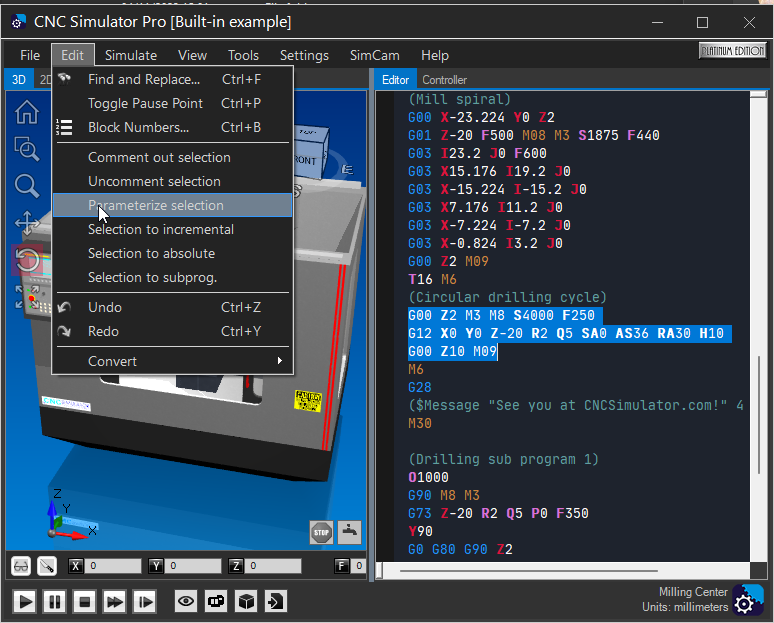
Task: Choose Comment out selection
Action: (172, 157)
